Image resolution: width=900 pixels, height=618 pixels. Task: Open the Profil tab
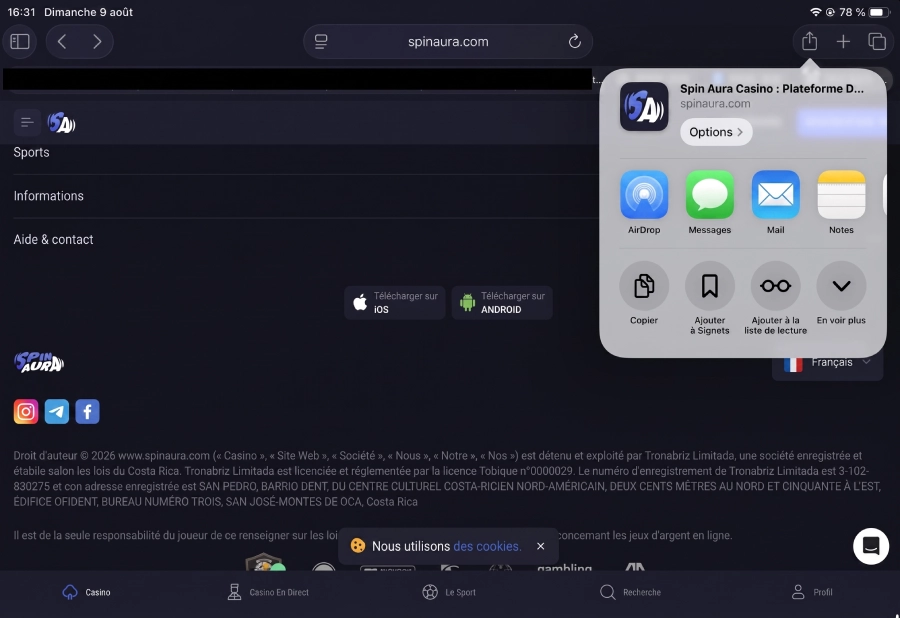[812, 592]
